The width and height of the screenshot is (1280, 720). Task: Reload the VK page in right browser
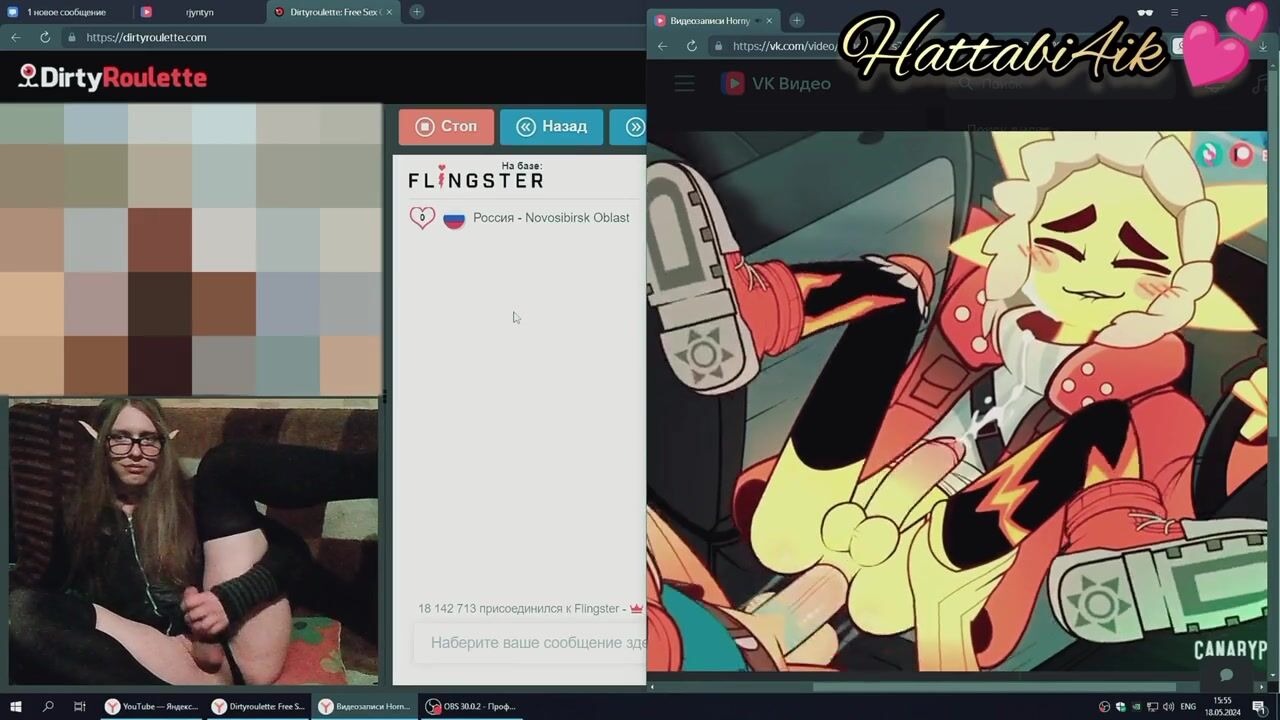(691, 46)
